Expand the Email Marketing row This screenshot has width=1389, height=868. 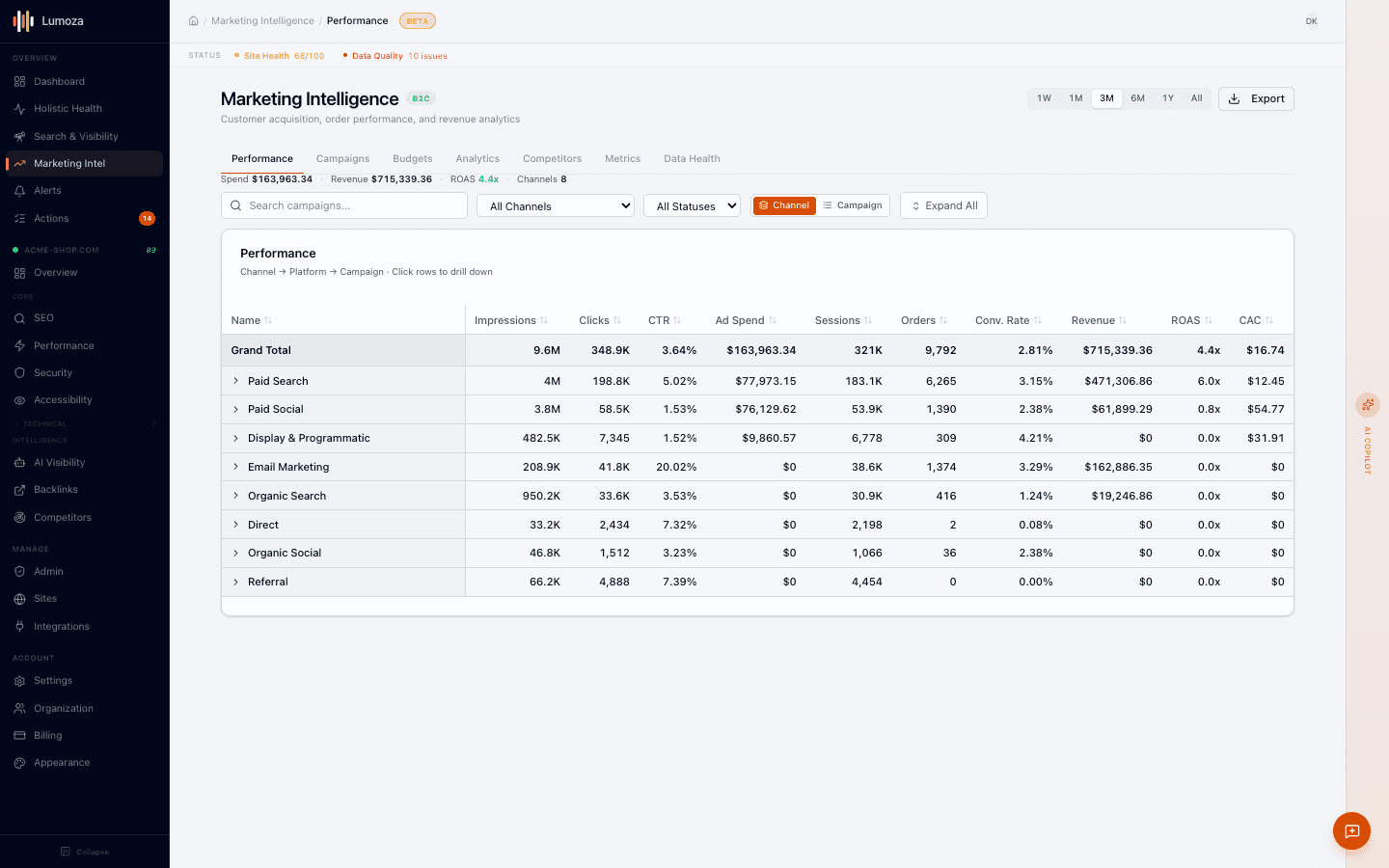[x=235, y=467]
